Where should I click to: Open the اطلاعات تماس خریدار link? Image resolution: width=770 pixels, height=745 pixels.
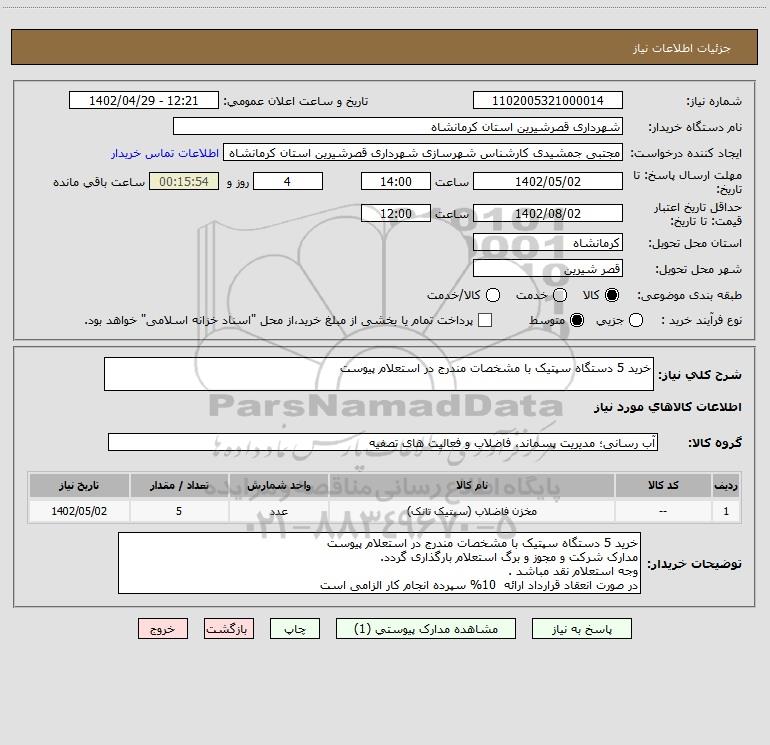click(x=165, y=153)
